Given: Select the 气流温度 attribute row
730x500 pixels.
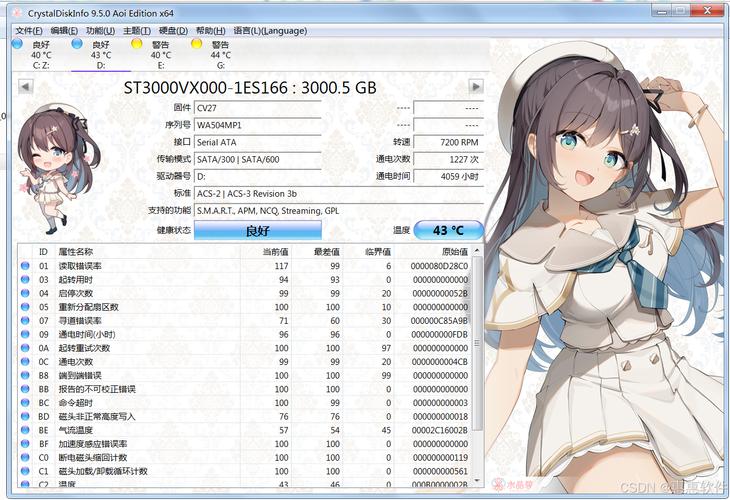Looking at the screenshot, I should point(244,430).
